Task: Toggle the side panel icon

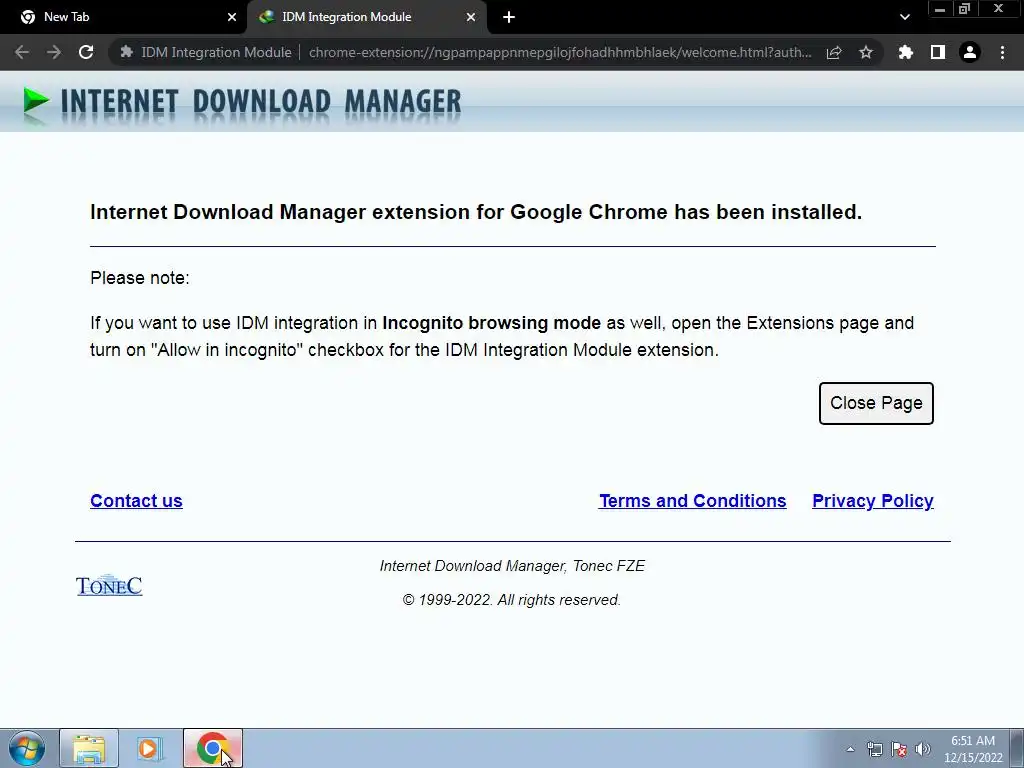Action: (938, 52)
